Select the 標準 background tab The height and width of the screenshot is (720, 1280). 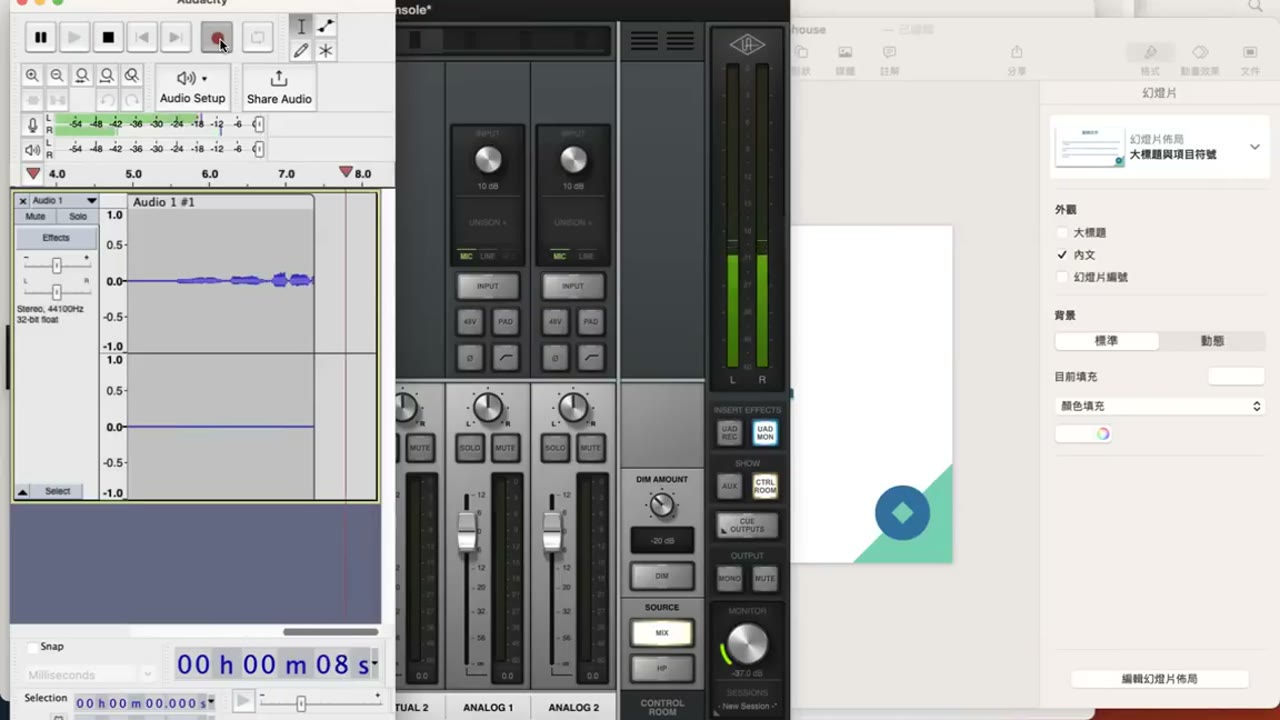pos(1107,341)
